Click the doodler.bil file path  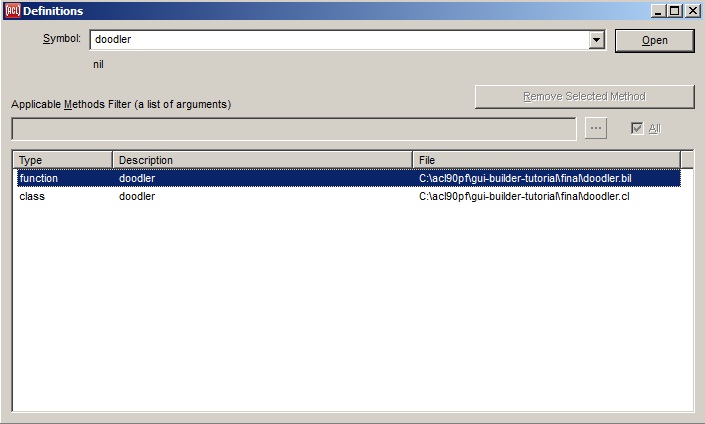(525, 178)
